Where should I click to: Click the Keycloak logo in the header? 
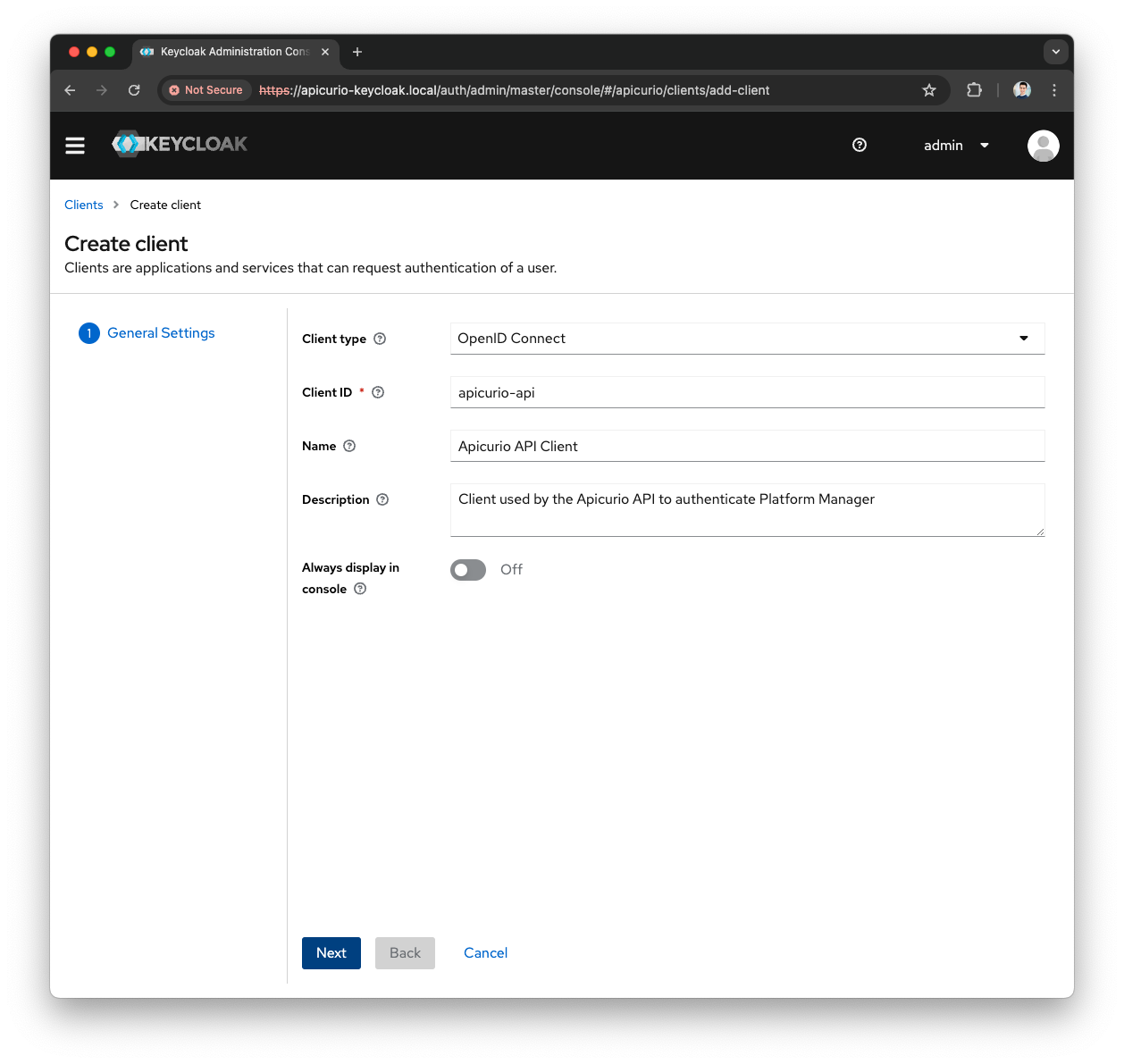[x=179, y=144]
